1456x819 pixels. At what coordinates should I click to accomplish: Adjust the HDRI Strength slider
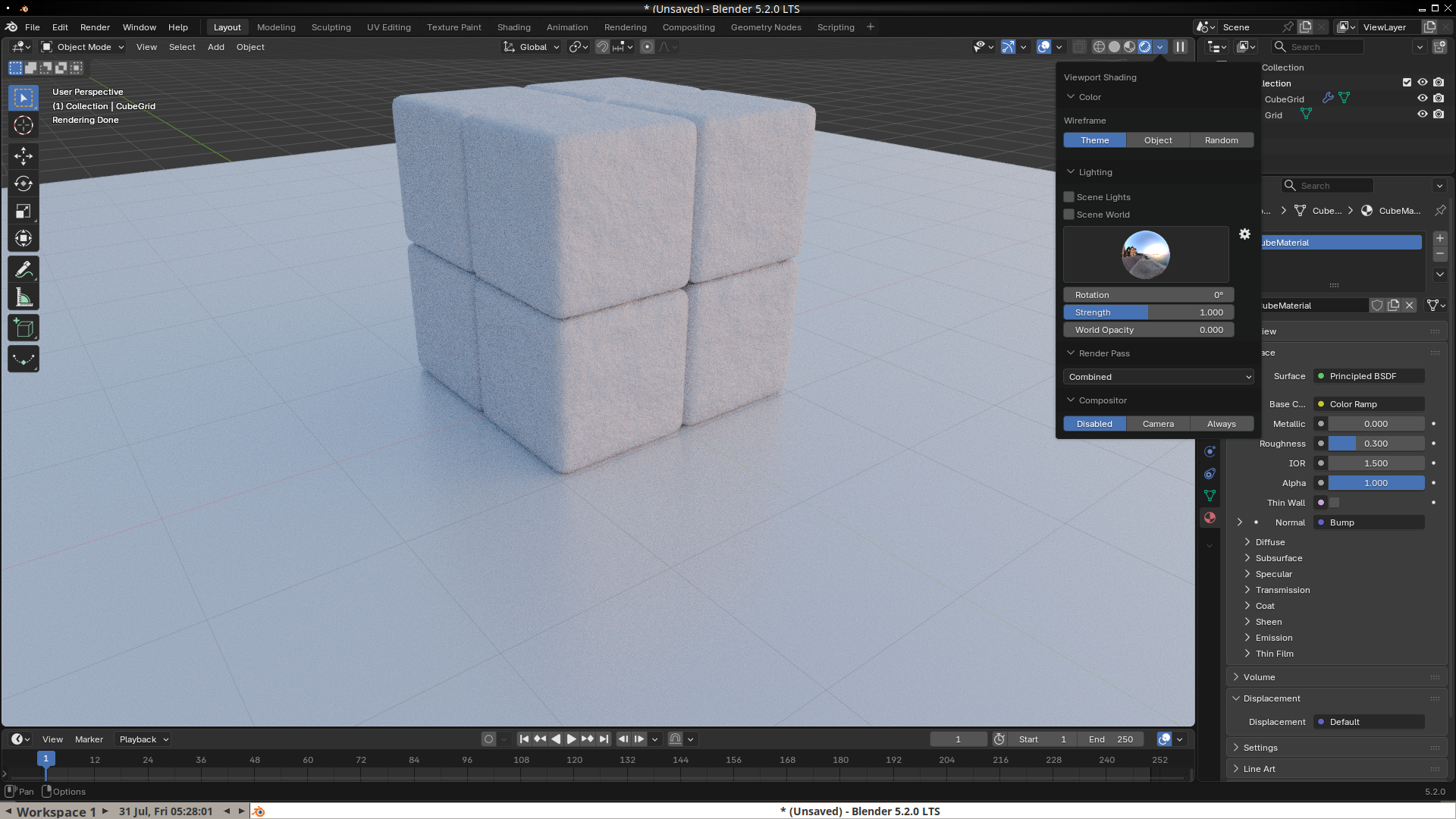[1149, 312]
